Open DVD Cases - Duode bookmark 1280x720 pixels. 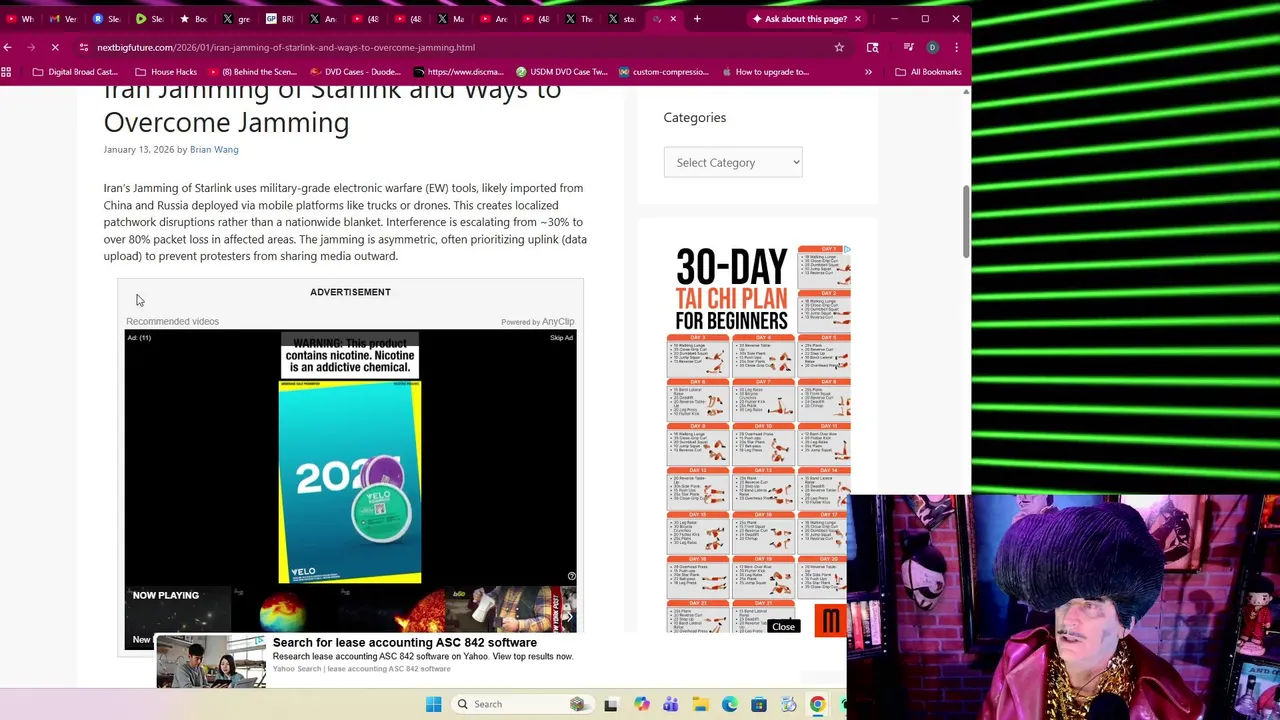coord(355,72)
